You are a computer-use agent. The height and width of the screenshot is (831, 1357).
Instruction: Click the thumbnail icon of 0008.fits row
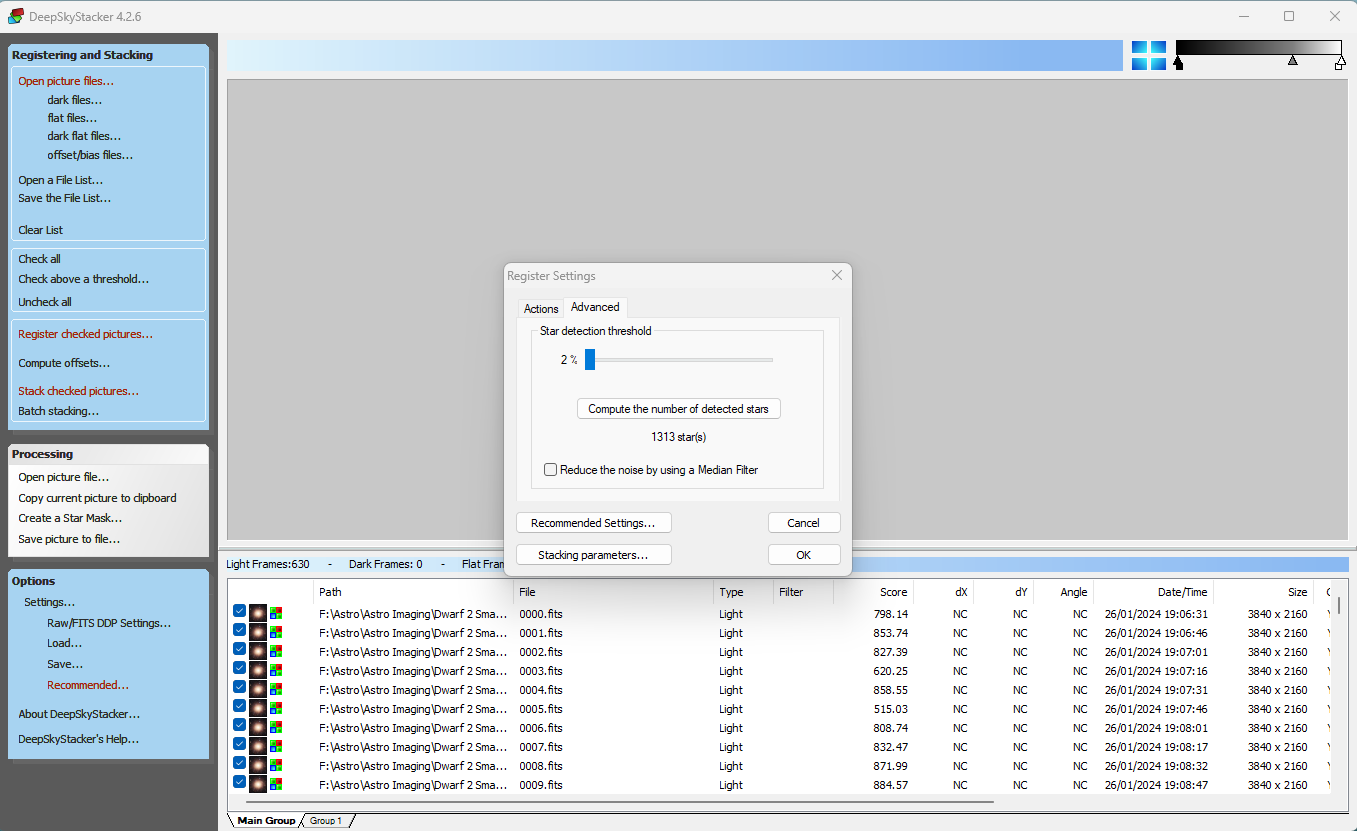point(258,765)
